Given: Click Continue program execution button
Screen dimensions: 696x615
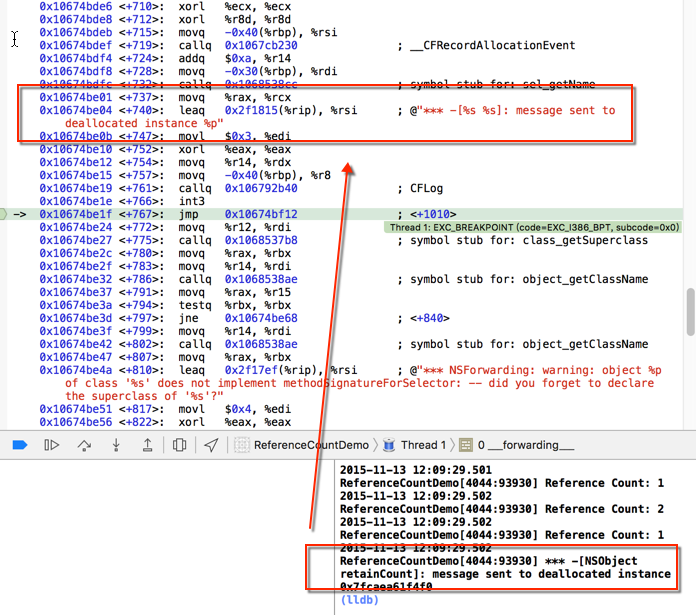Looking at the screenshot, I should pos(51,445).
